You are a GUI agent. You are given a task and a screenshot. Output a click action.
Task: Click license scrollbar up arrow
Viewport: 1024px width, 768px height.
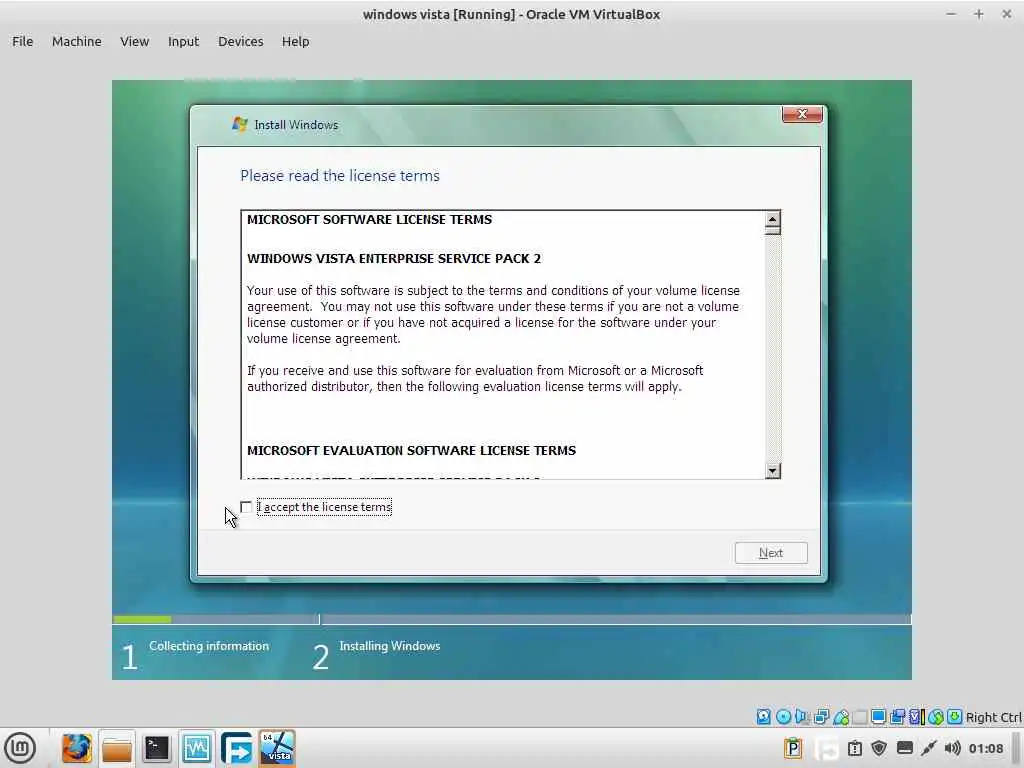pyautogui.click(x=773, y=219)
